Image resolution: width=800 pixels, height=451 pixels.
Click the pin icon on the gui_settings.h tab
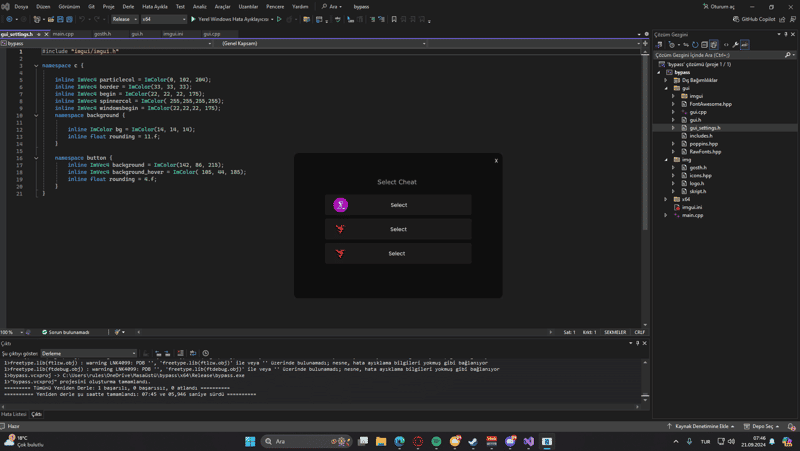39,34
